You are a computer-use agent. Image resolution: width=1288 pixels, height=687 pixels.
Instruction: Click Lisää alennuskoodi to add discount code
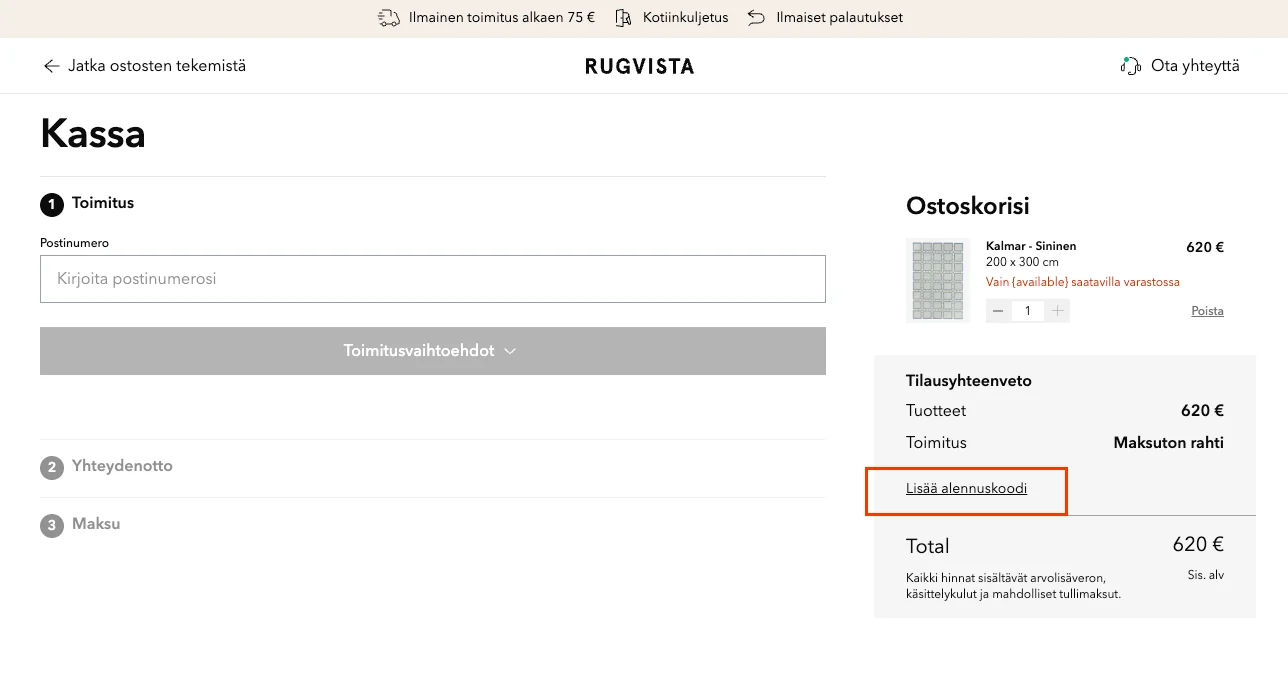966,489
